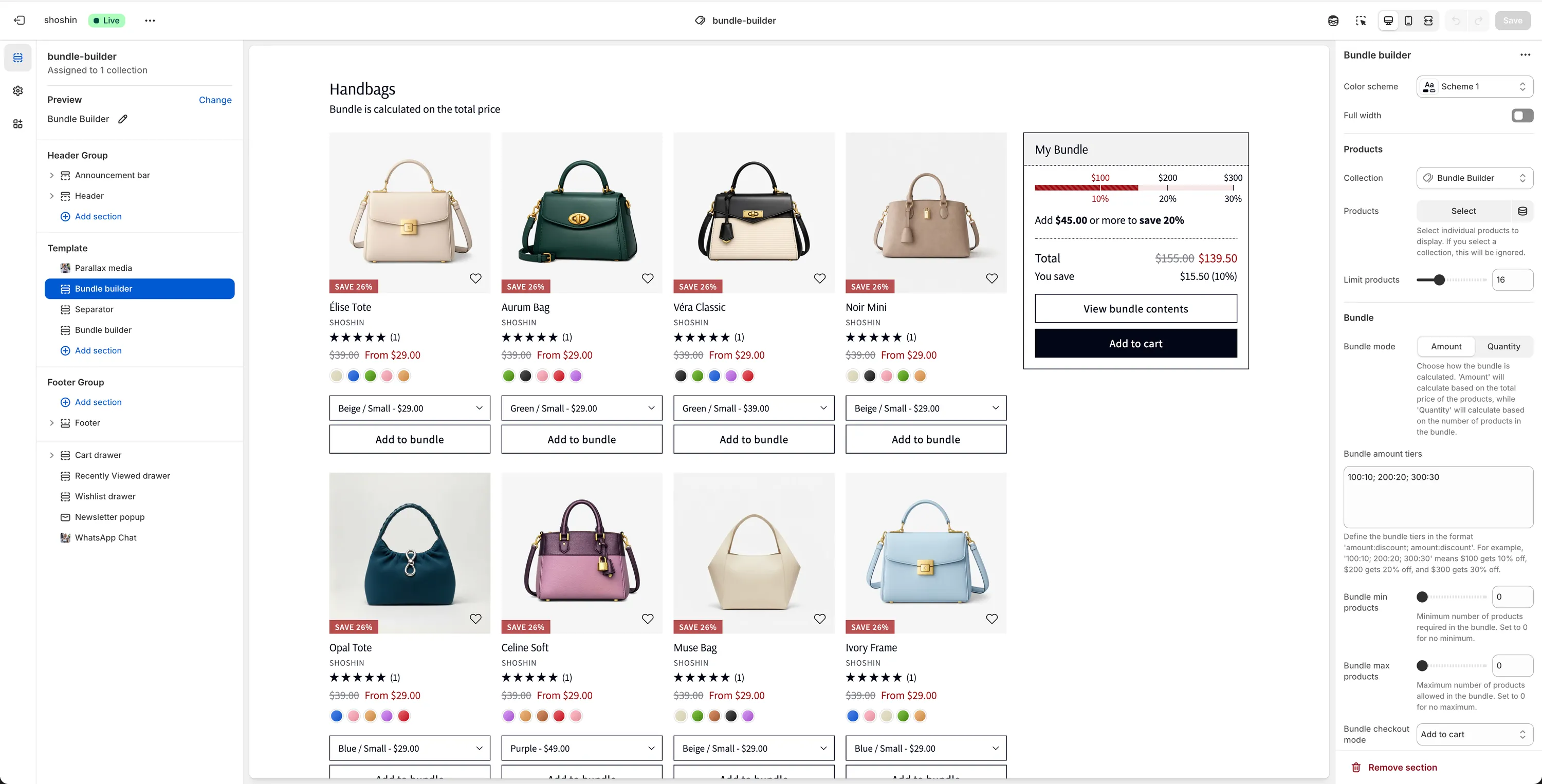
Task: Click the Bundle amount tiers input field
Action: click(x=1438, y=497)
